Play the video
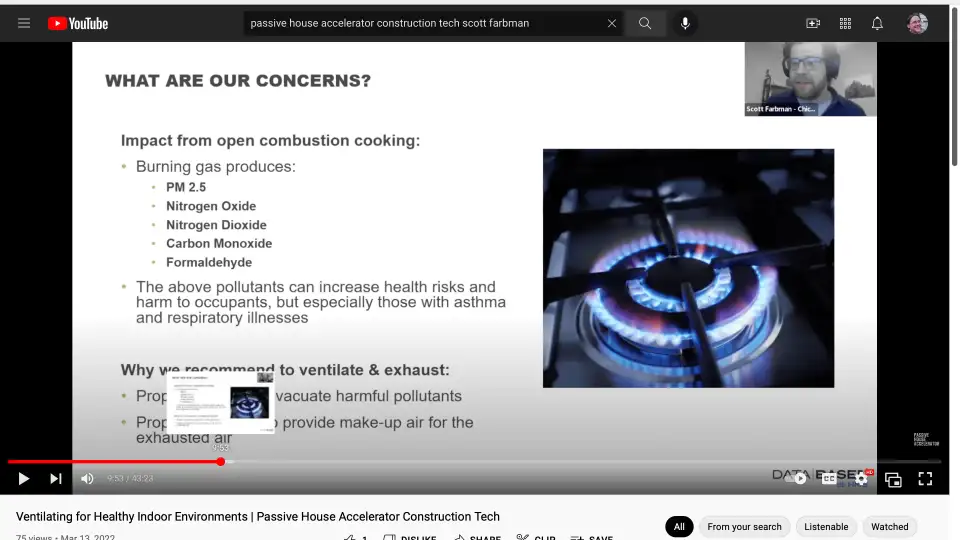This screenshot has width=960, height=540. [24, 479]
